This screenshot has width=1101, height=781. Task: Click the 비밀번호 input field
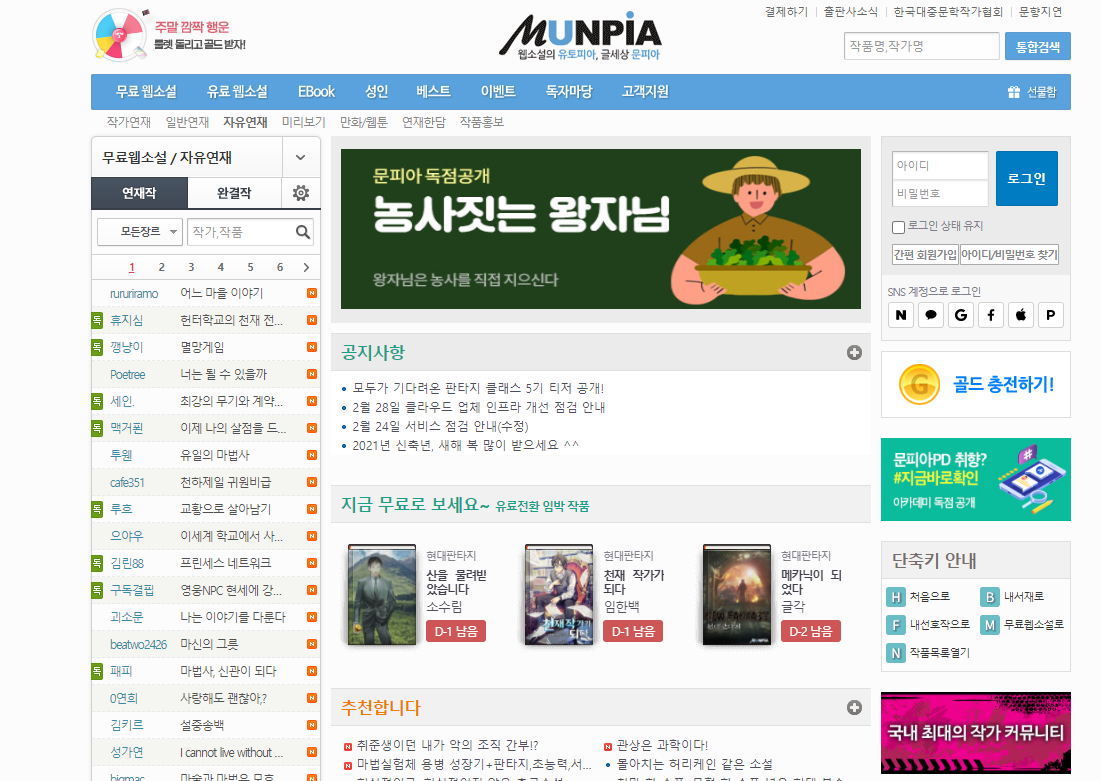(x=940, y=193)
